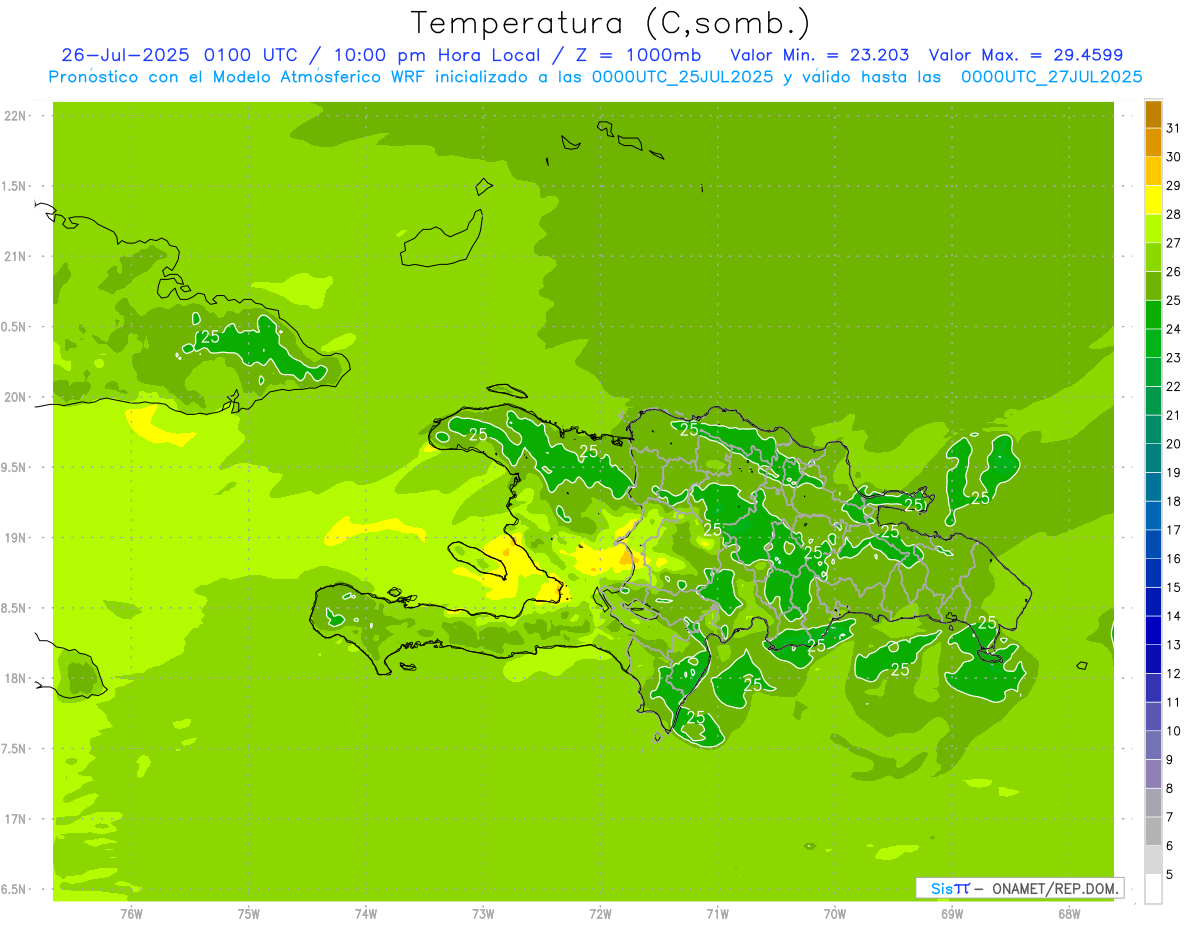Click the '23' legend value
The width and height of the screenshot is (1200, 927).
coord(1173,358)
